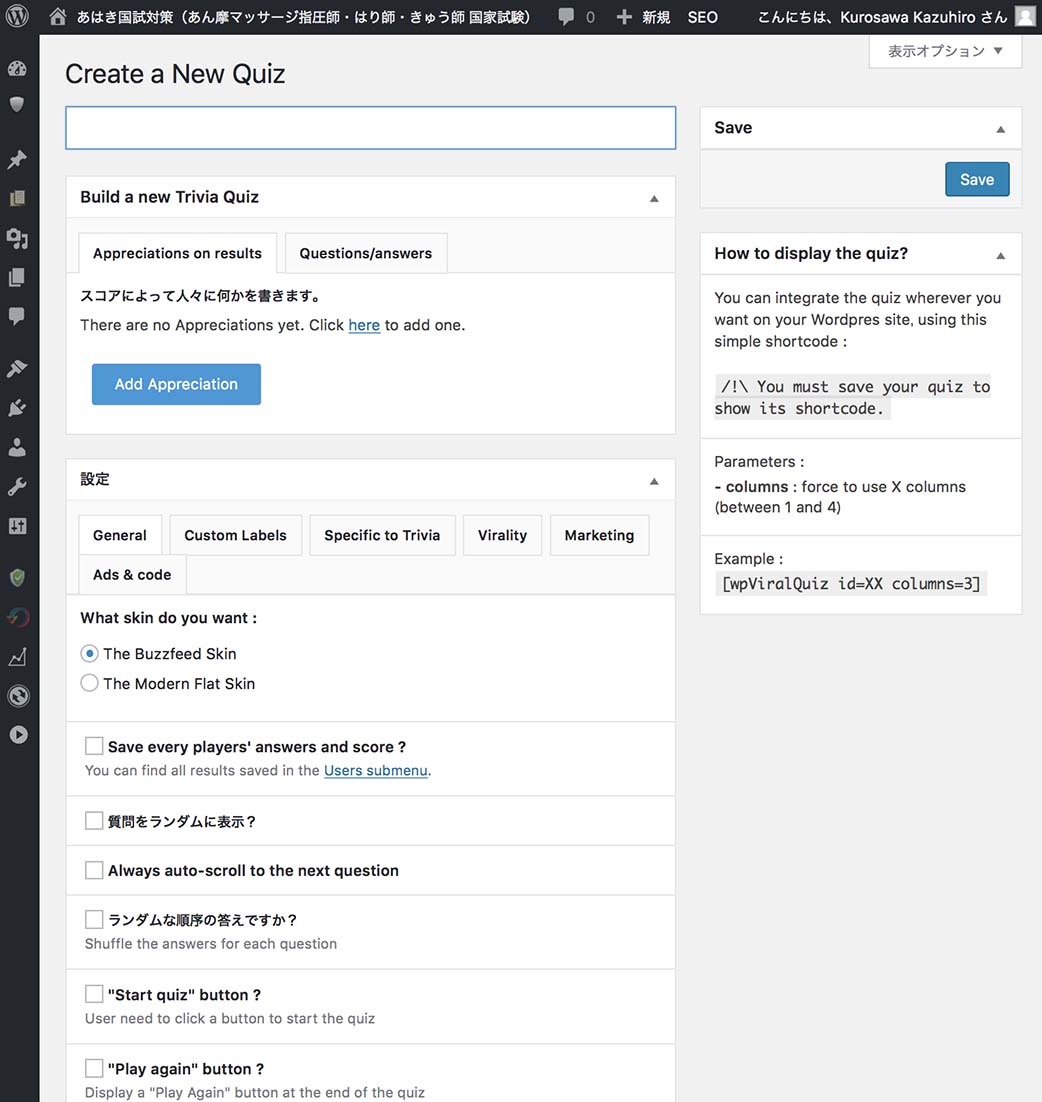
Task: Open the Custom Labels settings tab
Action: tap(235, 536)
